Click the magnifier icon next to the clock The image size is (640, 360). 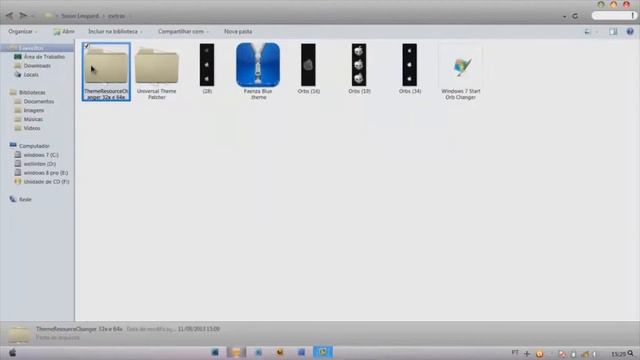coord(631,353)
